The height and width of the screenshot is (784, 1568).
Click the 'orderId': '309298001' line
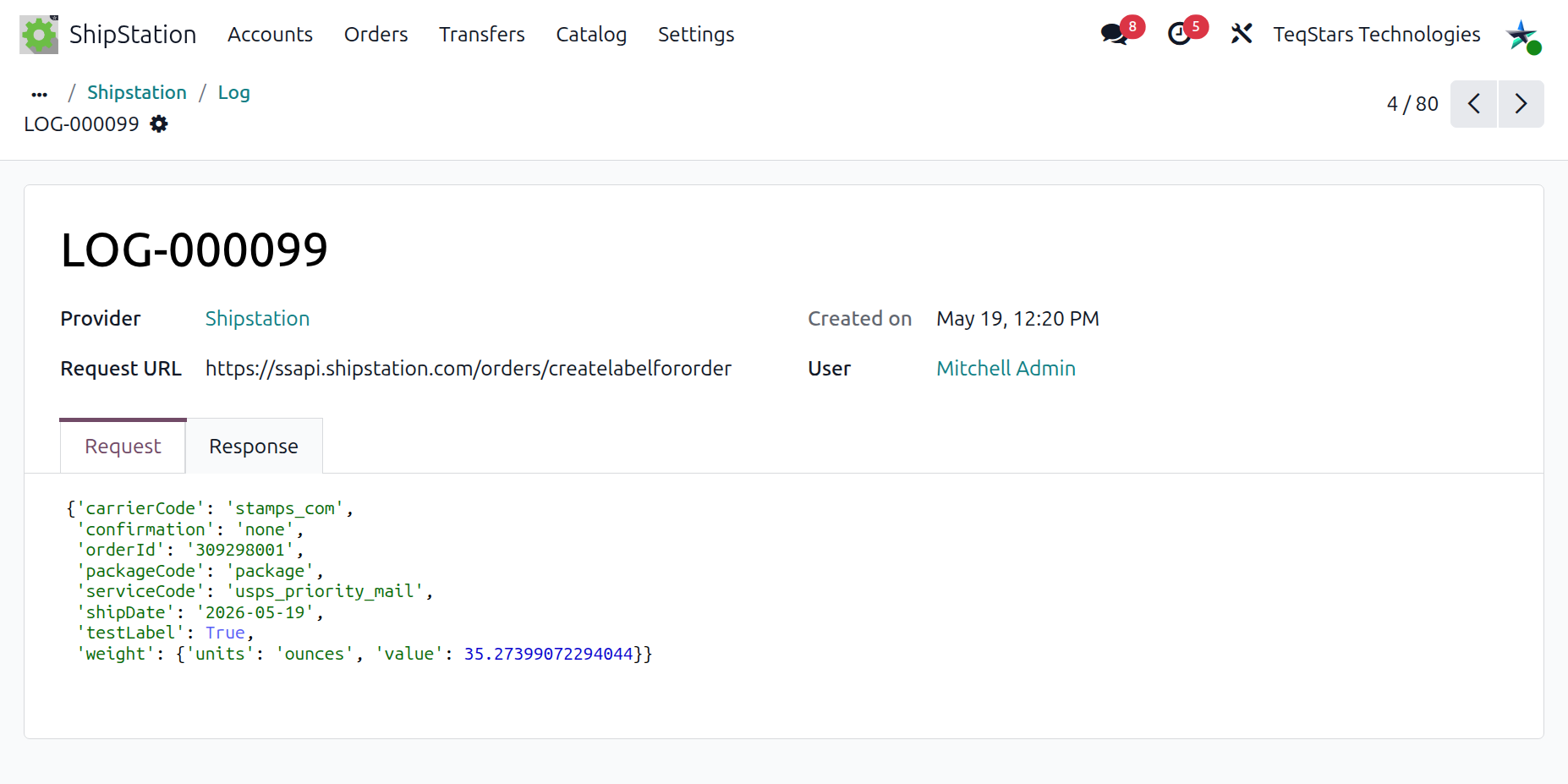[x=190, y=550]
